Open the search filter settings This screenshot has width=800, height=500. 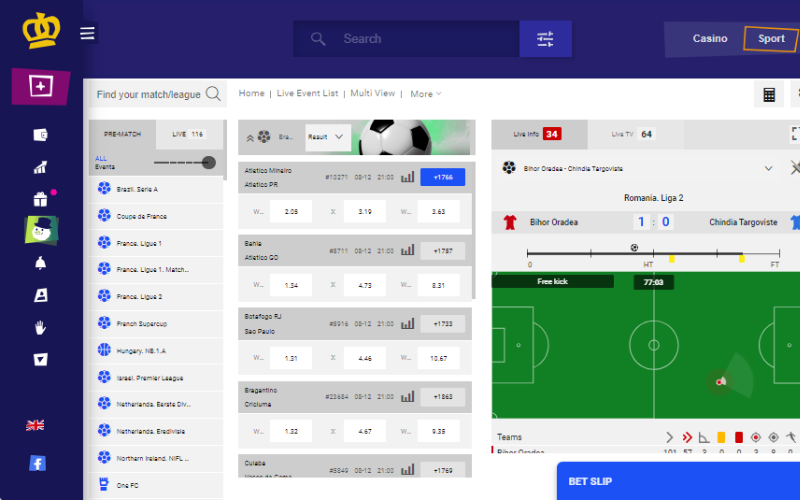(x=545, y=39)
